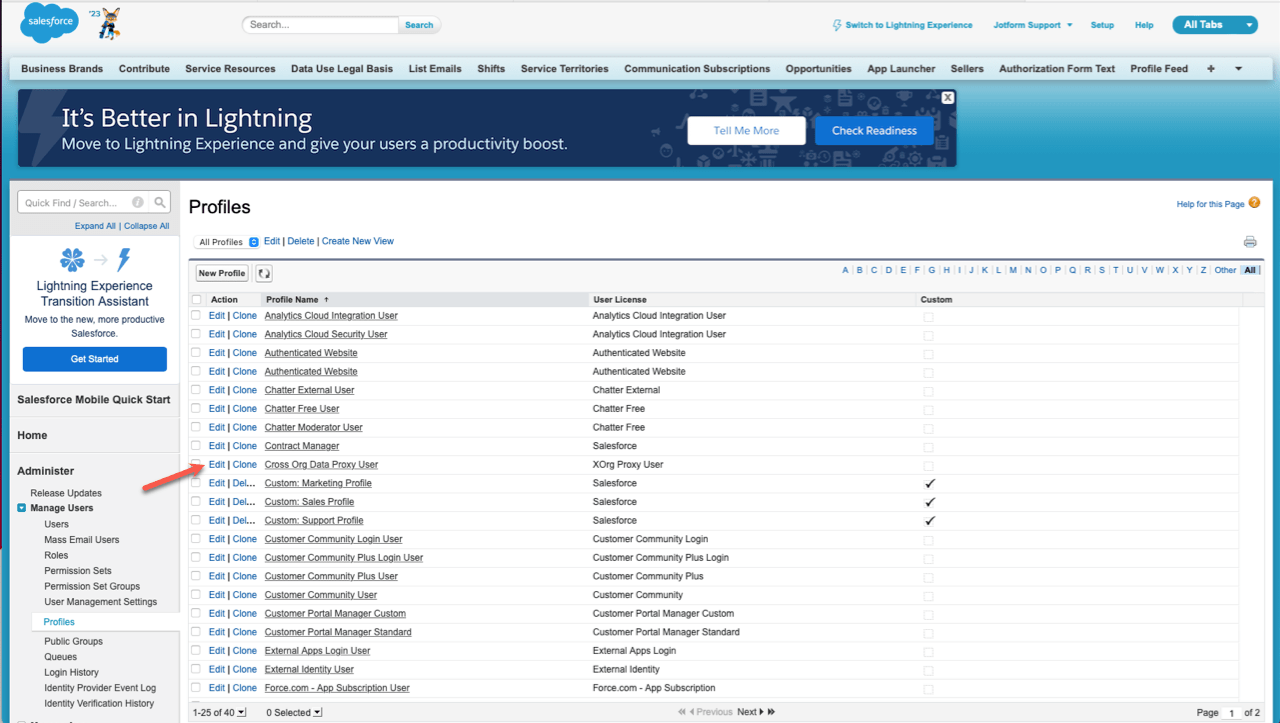Screen dimensions: 1280x723
Task: Open the Opportunities tab
Action: click(x=818, y=69)
